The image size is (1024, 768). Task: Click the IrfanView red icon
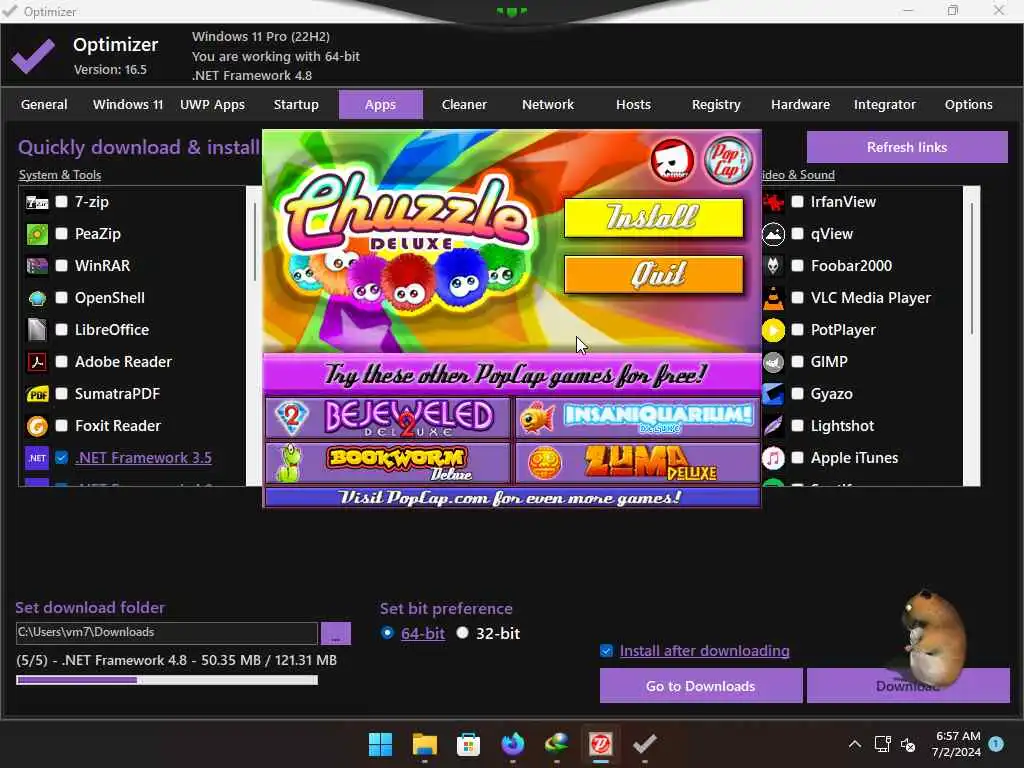(x=773, y=202)
